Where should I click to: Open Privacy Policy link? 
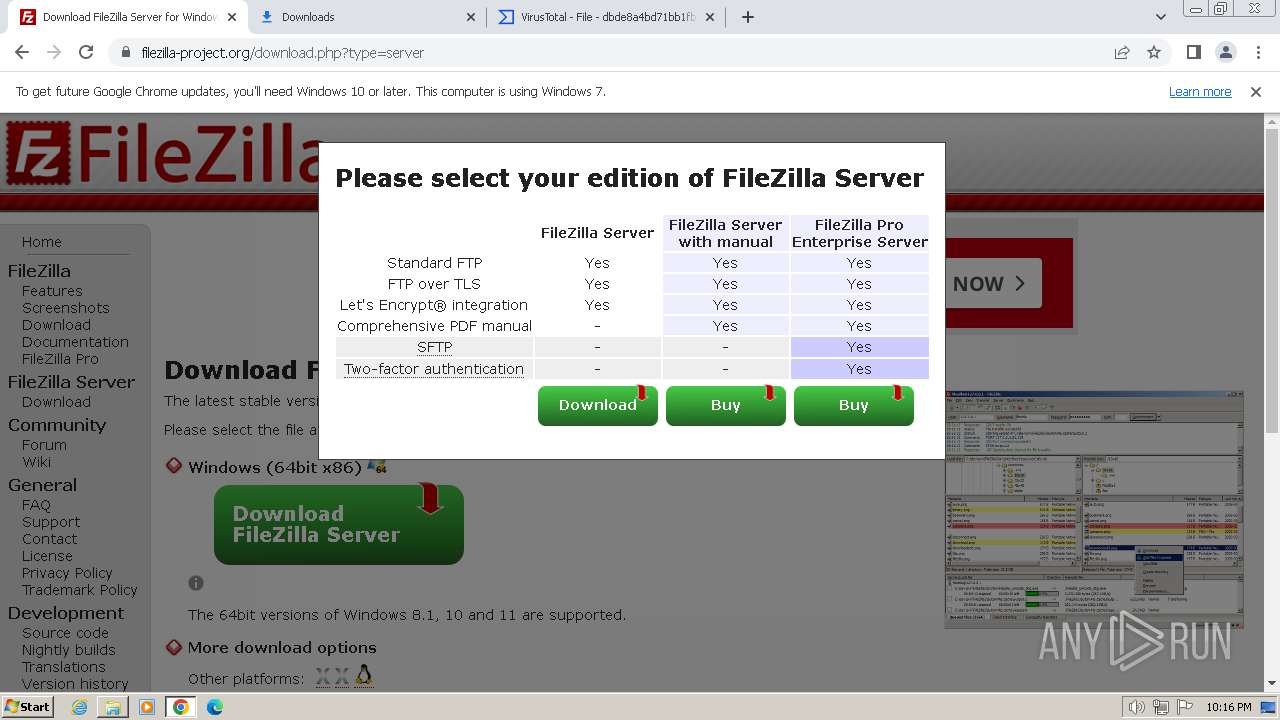[67, 573]
